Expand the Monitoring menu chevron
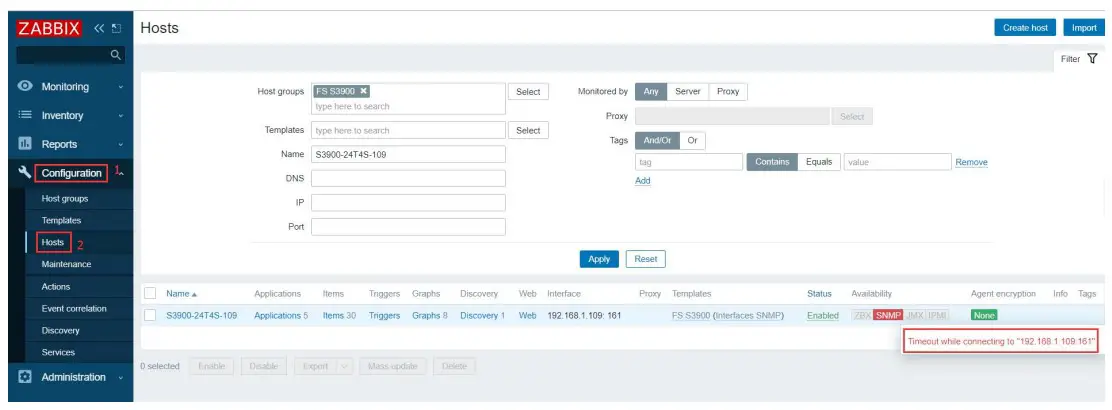 click(121, 87)
